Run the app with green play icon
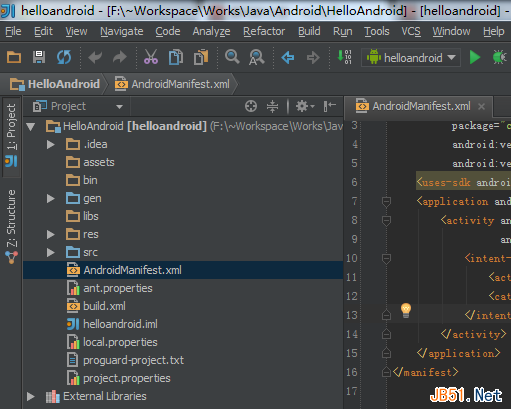This screenshot has height=409, width=511. pos(475,57)
